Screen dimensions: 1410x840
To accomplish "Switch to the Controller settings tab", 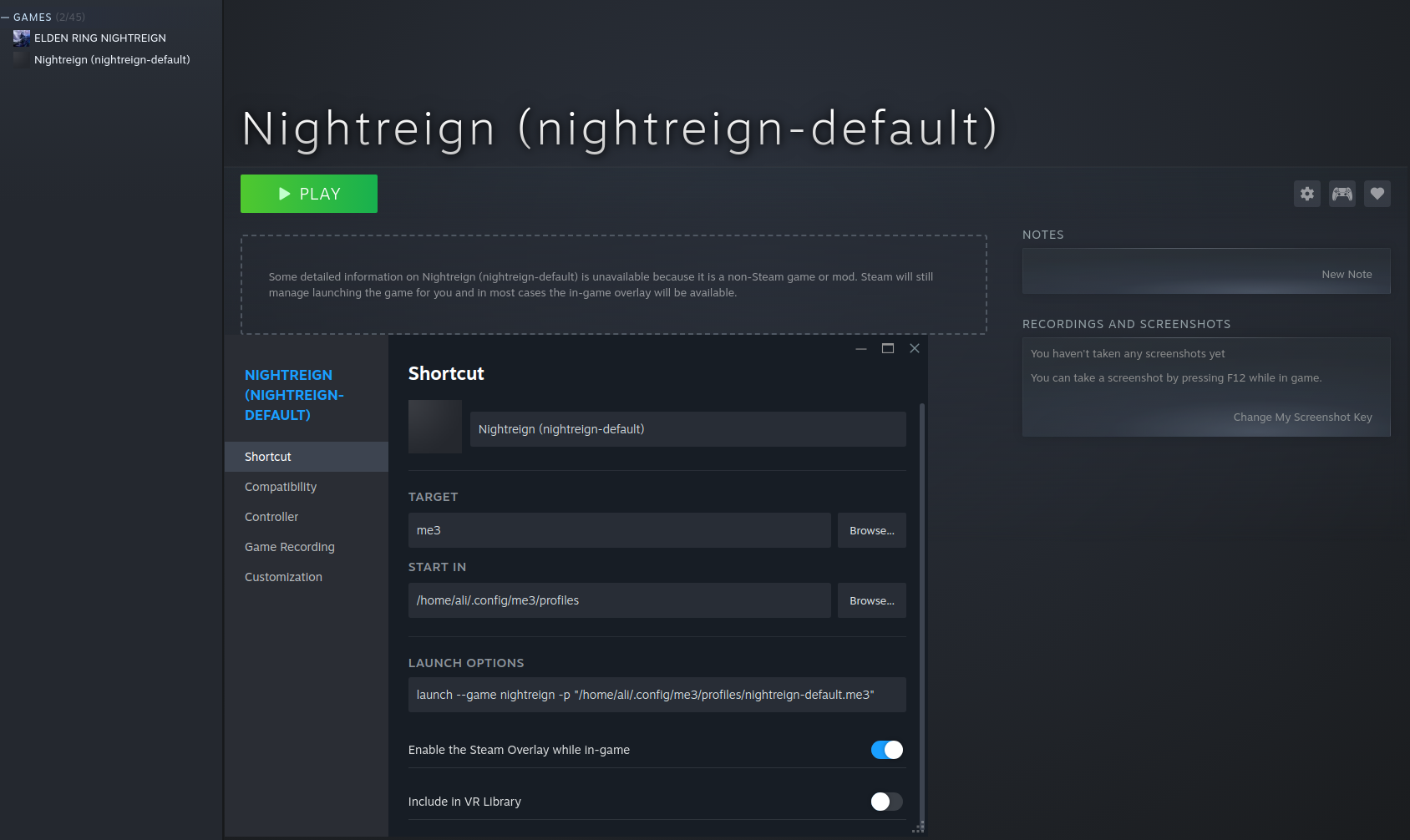I will (x=271, y=517).
